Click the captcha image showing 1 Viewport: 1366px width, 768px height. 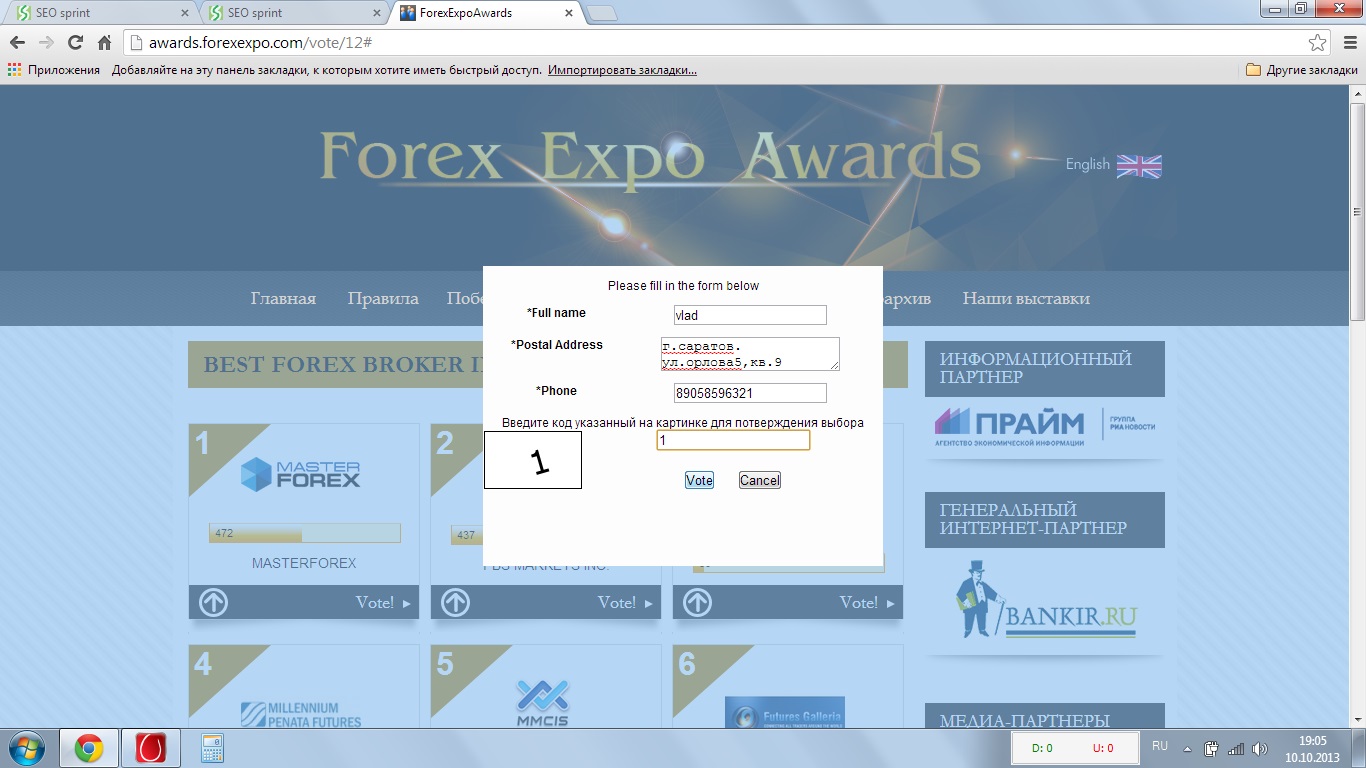533,460
